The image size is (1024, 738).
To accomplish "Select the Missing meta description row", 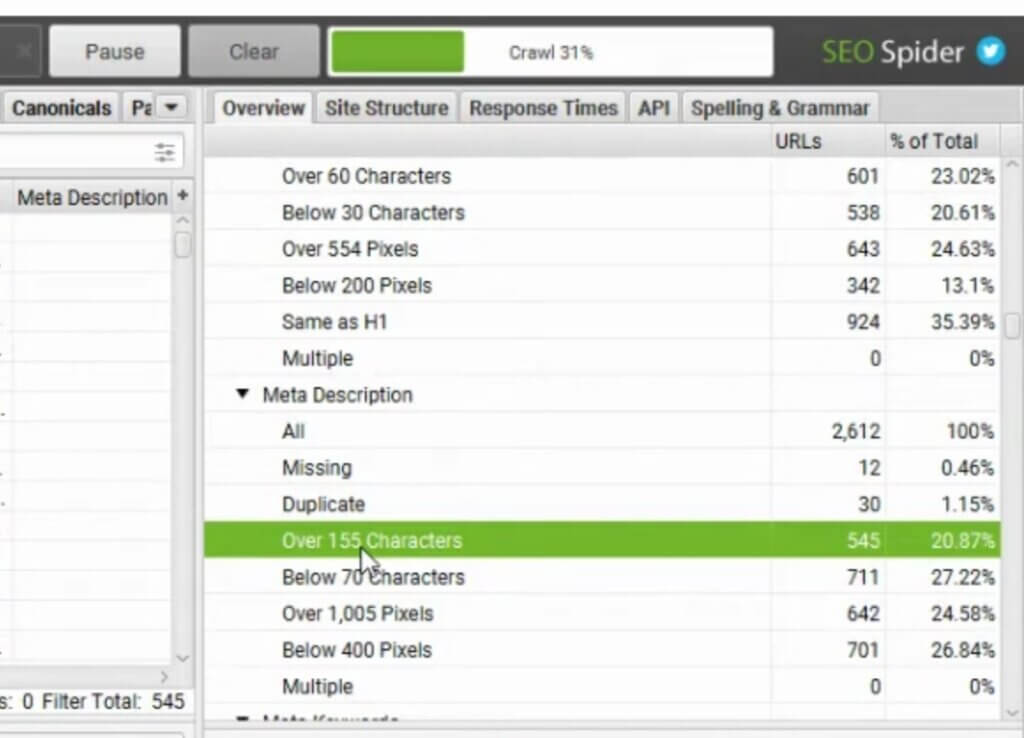I will (x=602, y=468).
